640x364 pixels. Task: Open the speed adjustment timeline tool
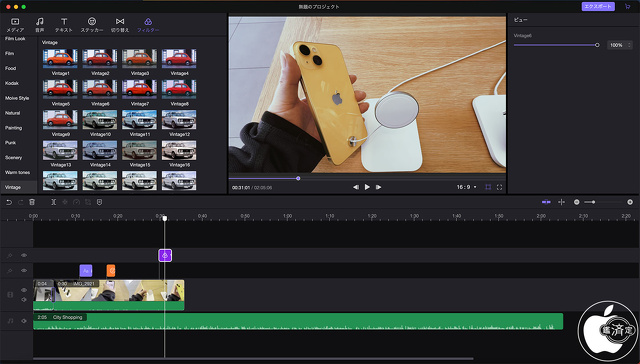[x=76, y=202]
